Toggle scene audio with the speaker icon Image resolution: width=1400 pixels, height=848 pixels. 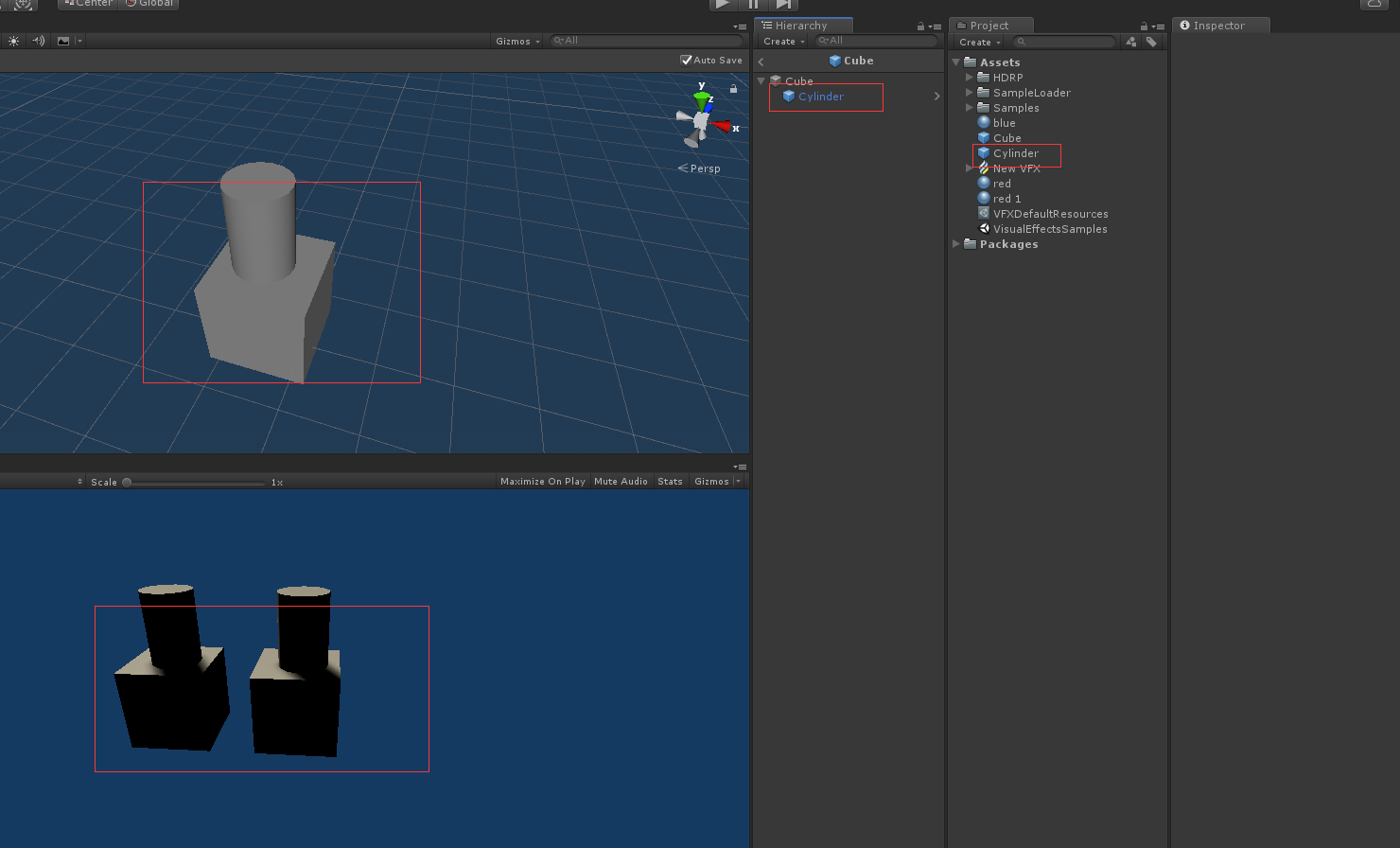tap(38, 41)
